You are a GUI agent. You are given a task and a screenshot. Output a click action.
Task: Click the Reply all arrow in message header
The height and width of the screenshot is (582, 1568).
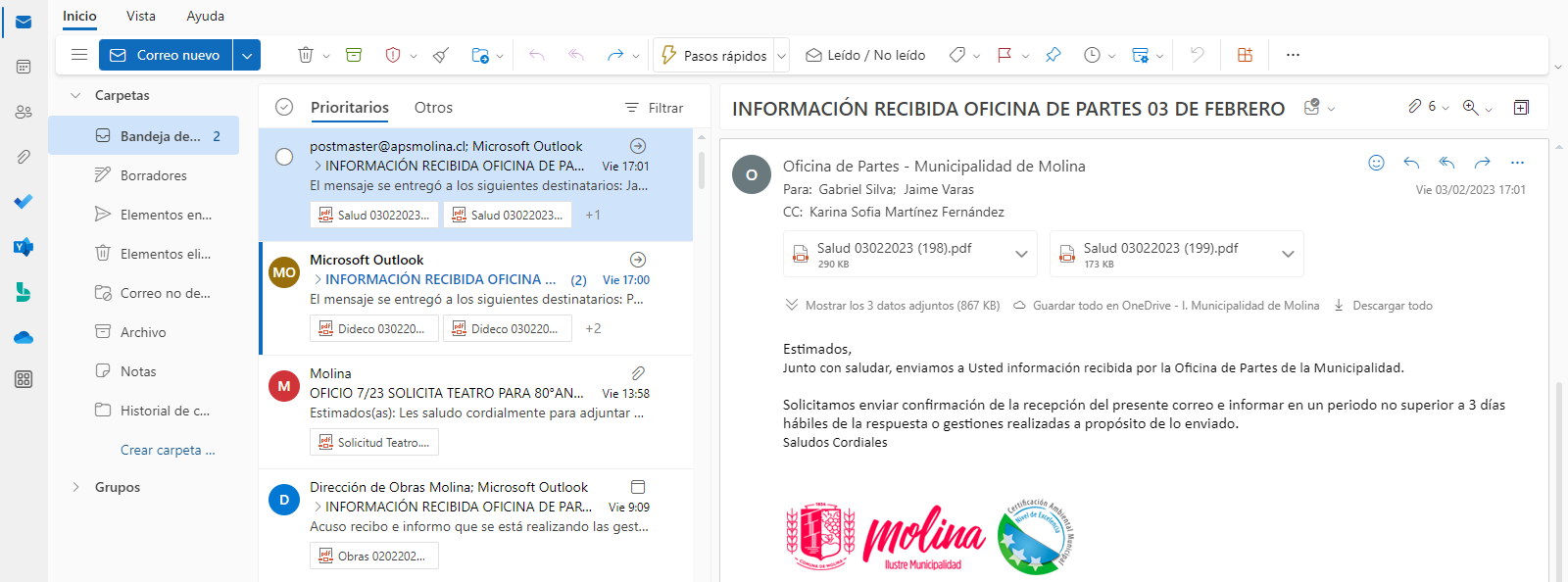(1446, 163)
